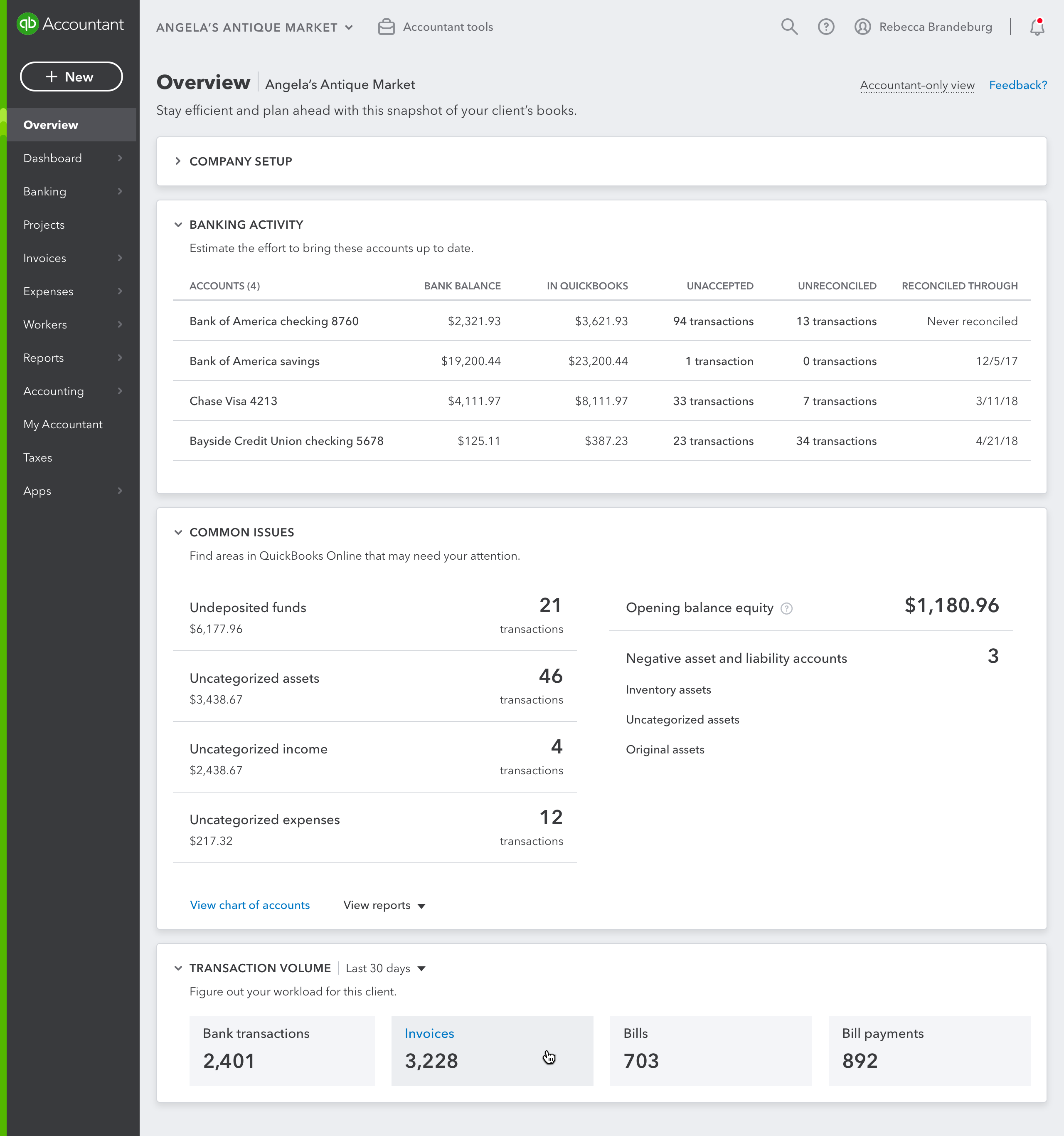Collapse the Common Issues section

click(177, 532)
